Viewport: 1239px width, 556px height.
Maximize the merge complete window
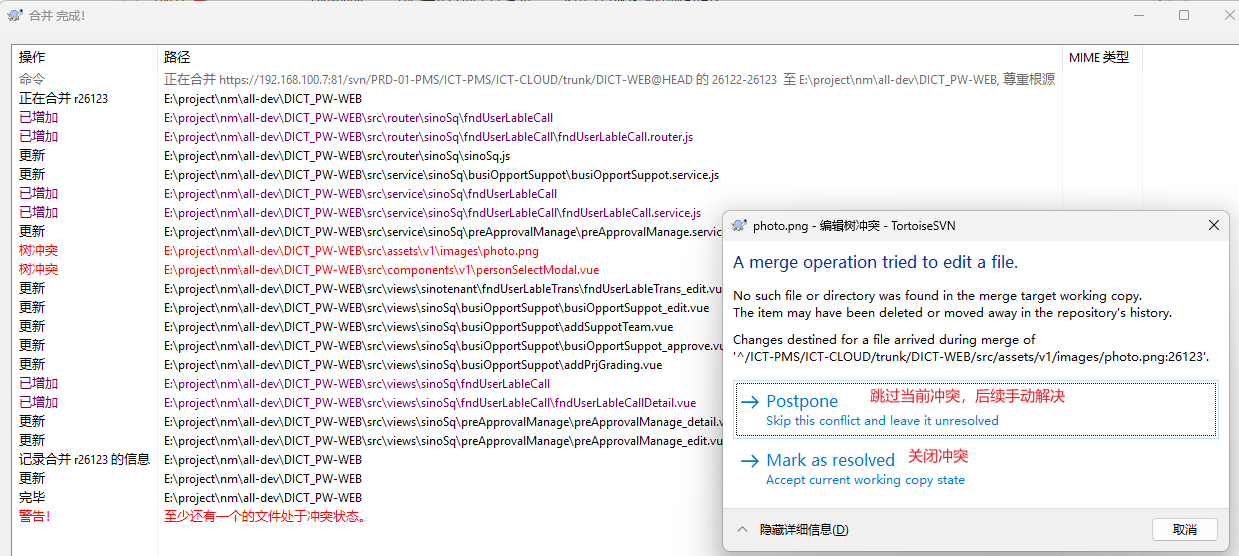point(1184,15)
